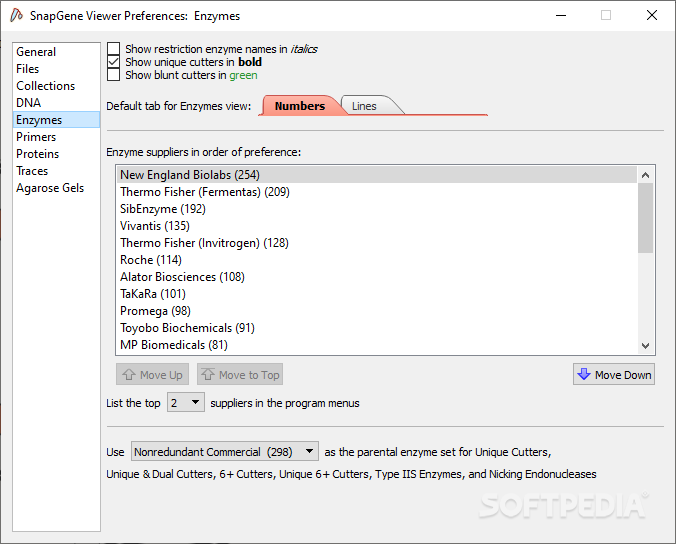This screenshot has height=544, width=676.
Task: Click the supplier list scroll down arrow
Action: click(x=645, y=345)
